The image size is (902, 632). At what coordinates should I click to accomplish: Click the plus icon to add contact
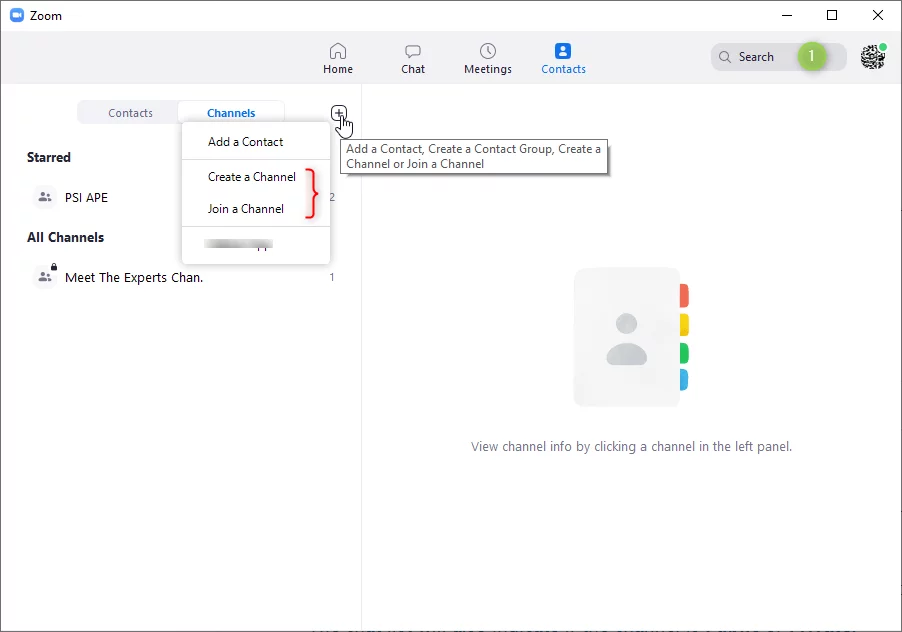coord(339,113)
